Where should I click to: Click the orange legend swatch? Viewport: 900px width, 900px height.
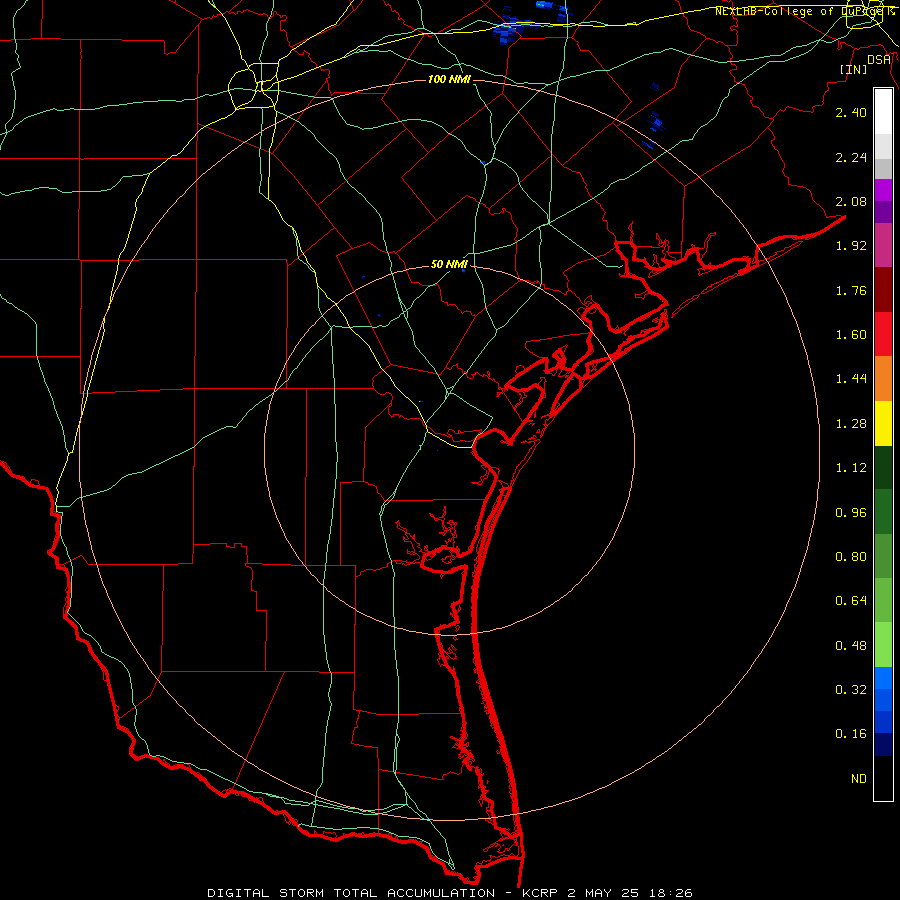coord(883,379)
